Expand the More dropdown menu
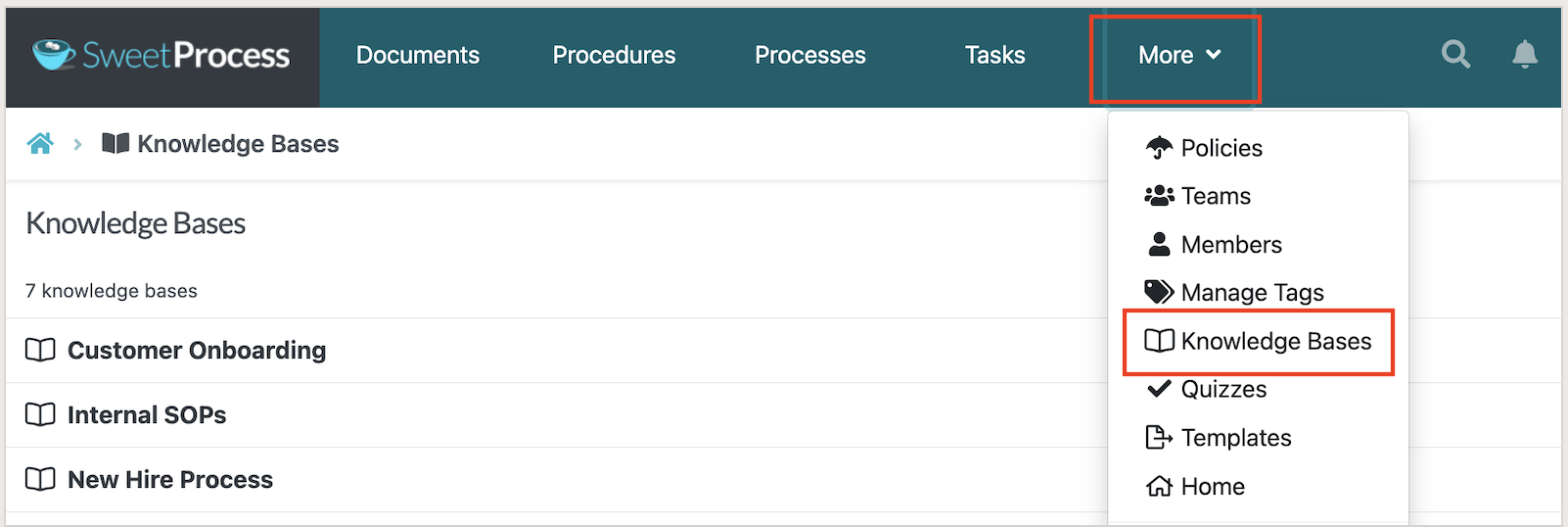This screenshot has width=1568, height=527. tap(1179, 55)
